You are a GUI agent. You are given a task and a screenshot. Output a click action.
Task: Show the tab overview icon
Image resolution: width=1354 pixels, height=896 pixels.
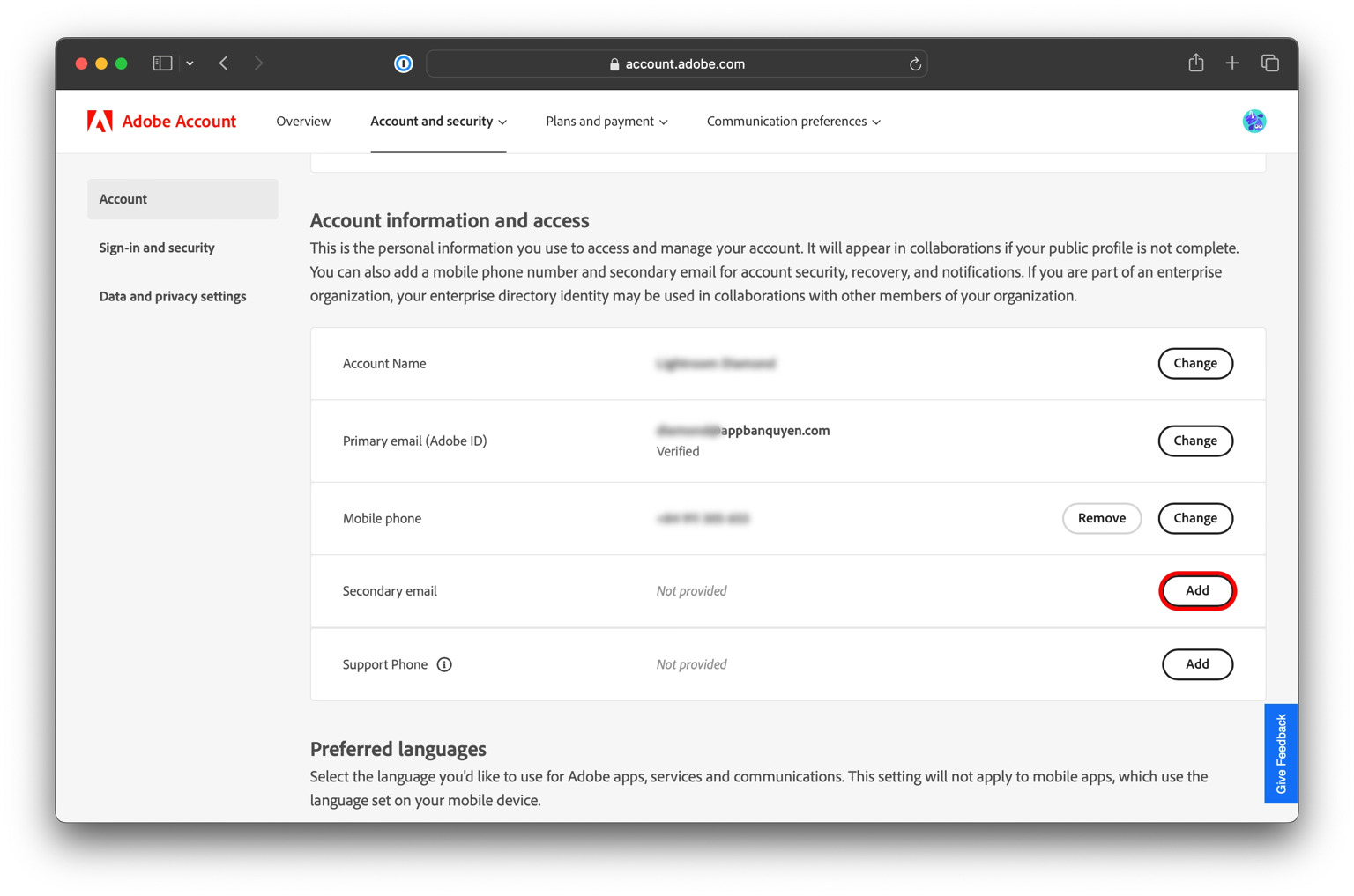click(x=1269, y=63)
